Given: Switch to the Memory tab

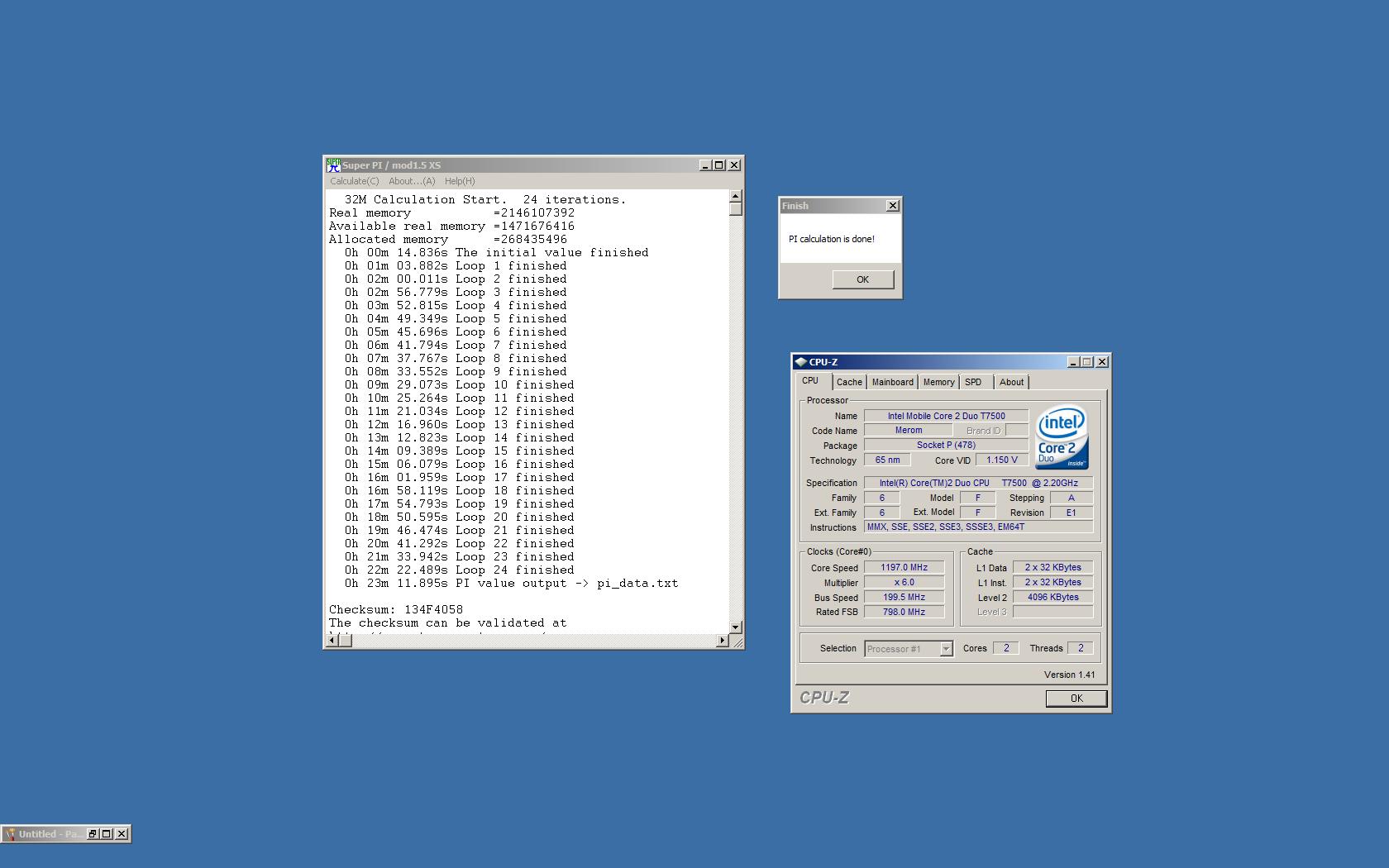Looking at the screenshot, I should [938, 382].
